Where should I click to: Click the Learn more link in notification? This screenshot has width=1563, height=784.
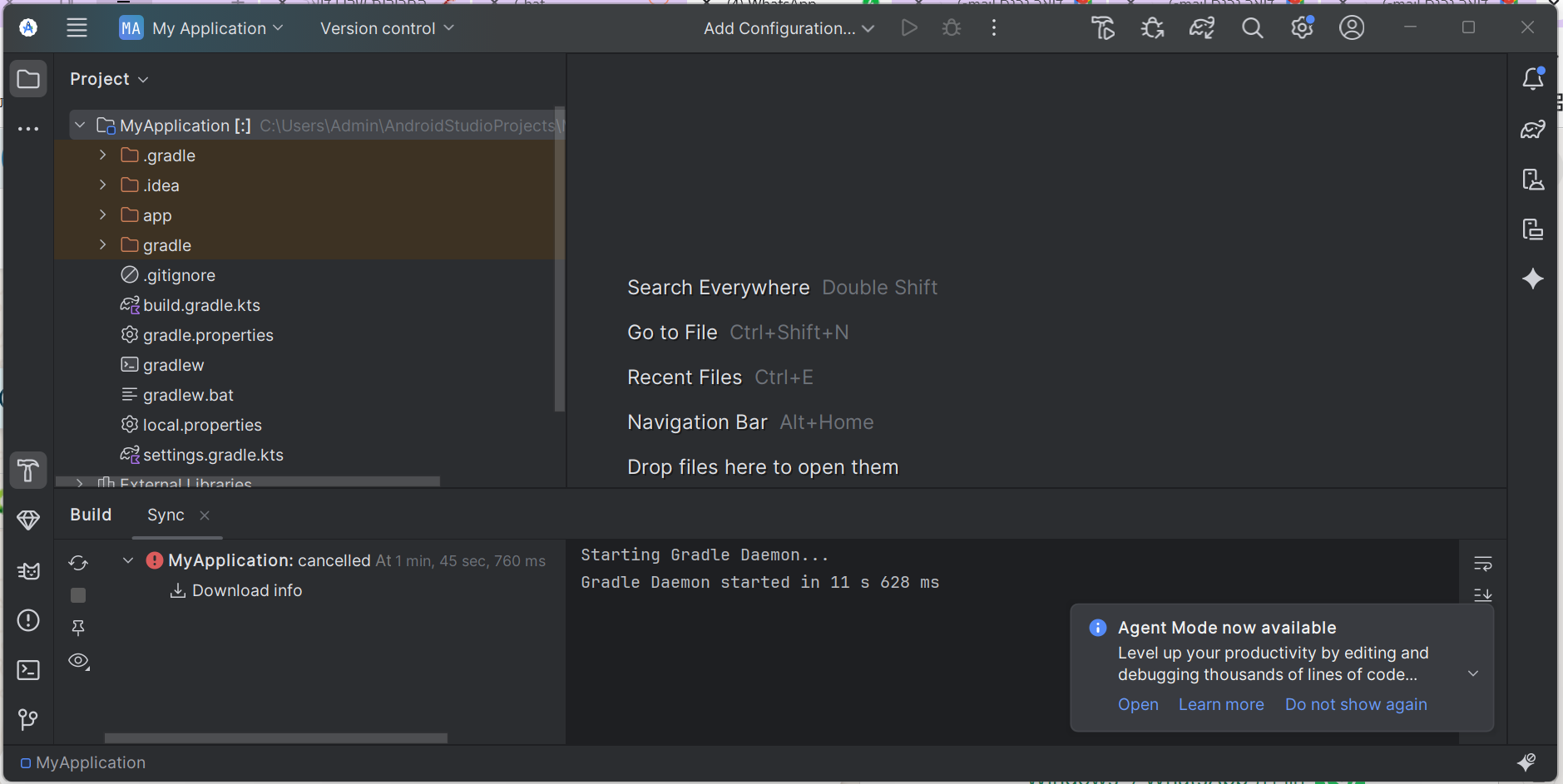pyautogui.click(x=1220, y=704)
